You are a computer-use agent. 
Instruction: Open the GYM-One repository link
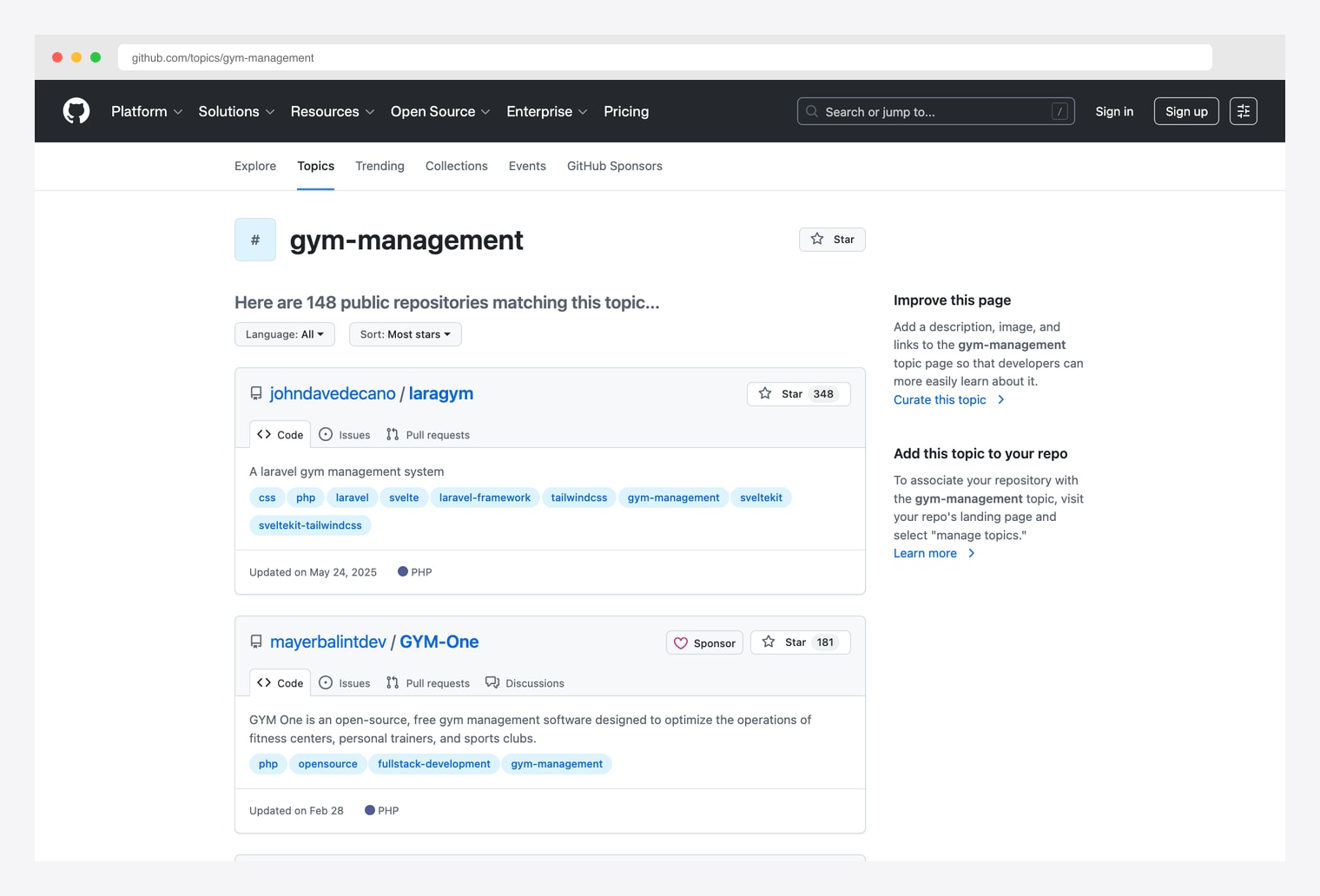(439, 642)
